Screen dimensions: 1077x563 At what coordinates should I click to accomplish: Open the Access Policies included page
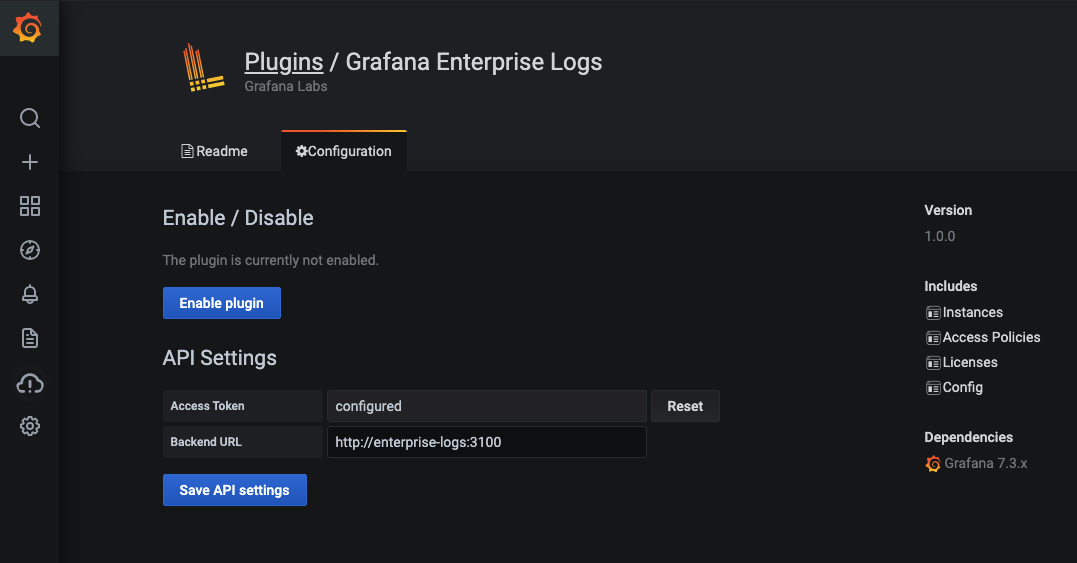pyautogui.click(x=991, y=338)
